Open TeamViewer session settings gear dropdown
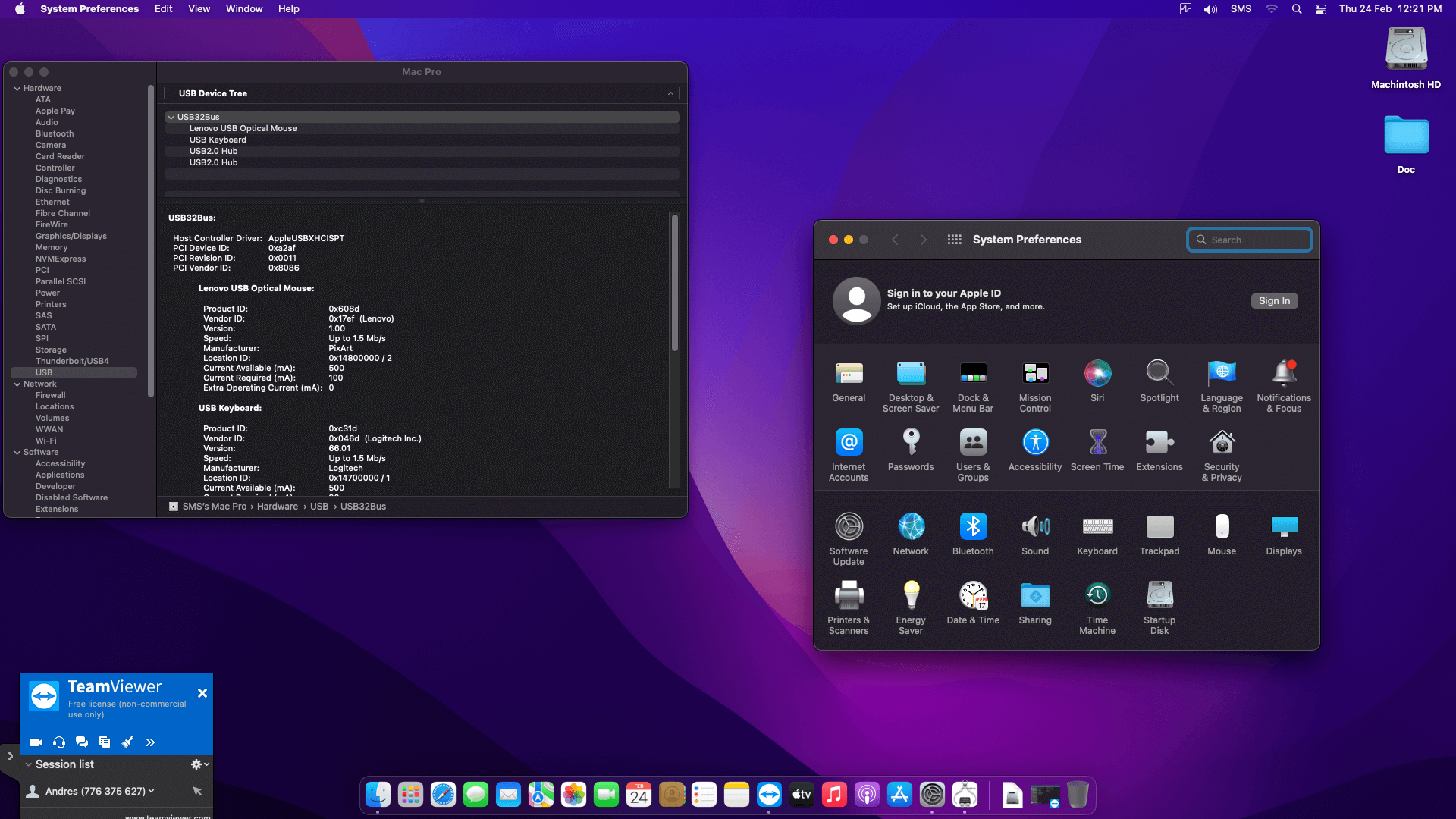Image resolution: width=1456 pixels, height=819 pixels. pos(199,764)
